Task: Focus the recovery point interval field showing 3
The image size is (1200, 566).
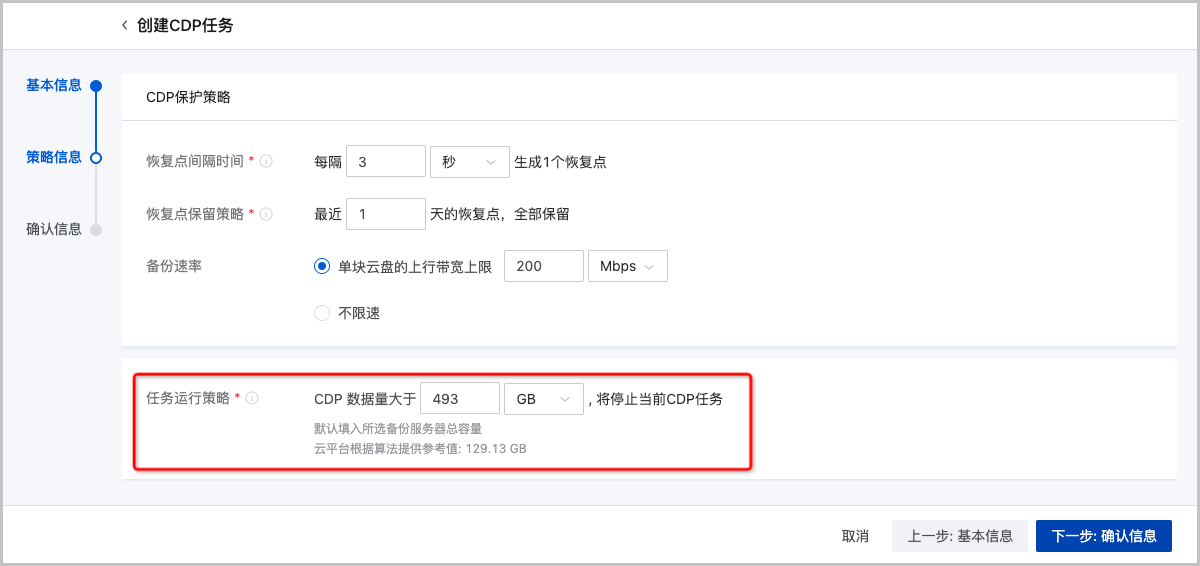Action: coord(386,162)
